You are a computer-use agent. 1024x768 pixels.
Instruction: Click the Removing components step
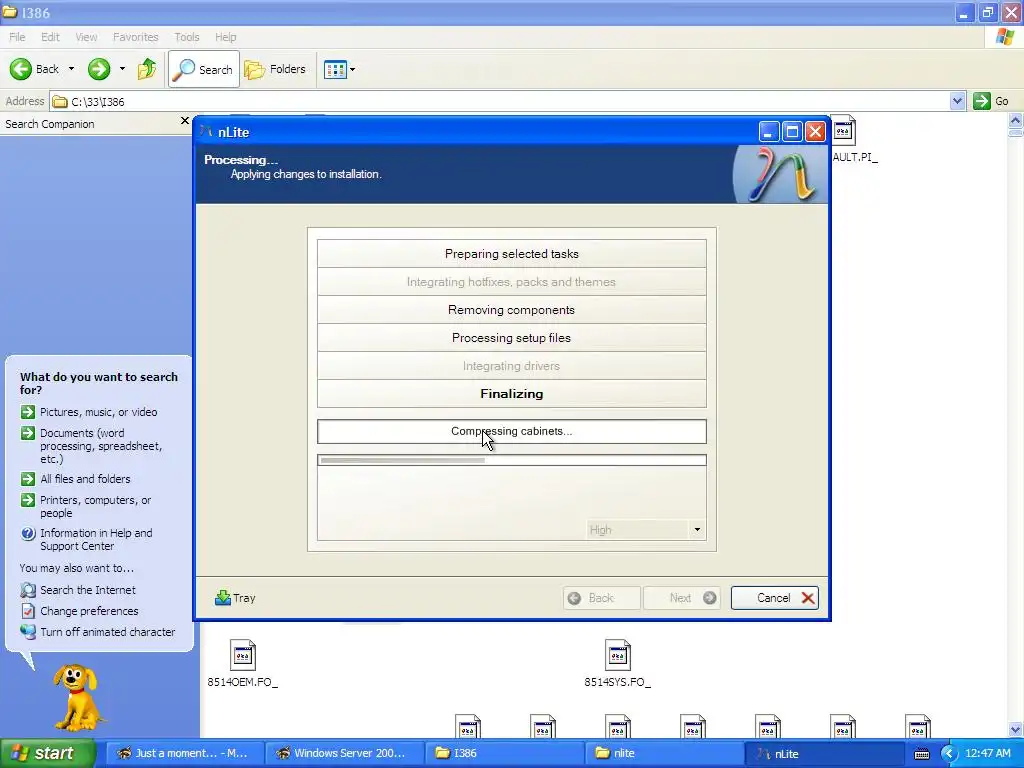(x=512, y=310)
